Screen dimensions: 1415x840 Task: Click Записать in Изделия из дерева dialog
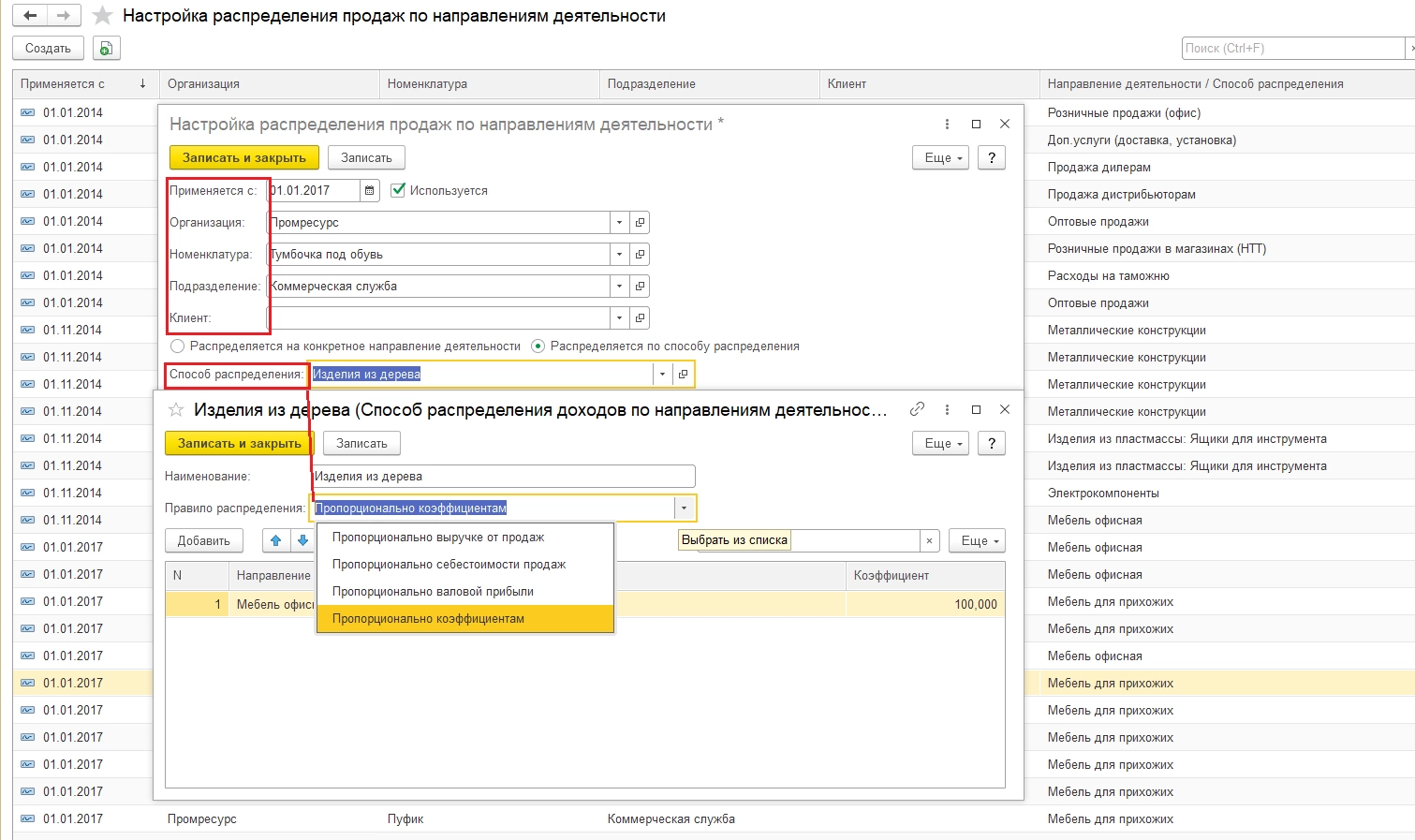click(361, 443)
